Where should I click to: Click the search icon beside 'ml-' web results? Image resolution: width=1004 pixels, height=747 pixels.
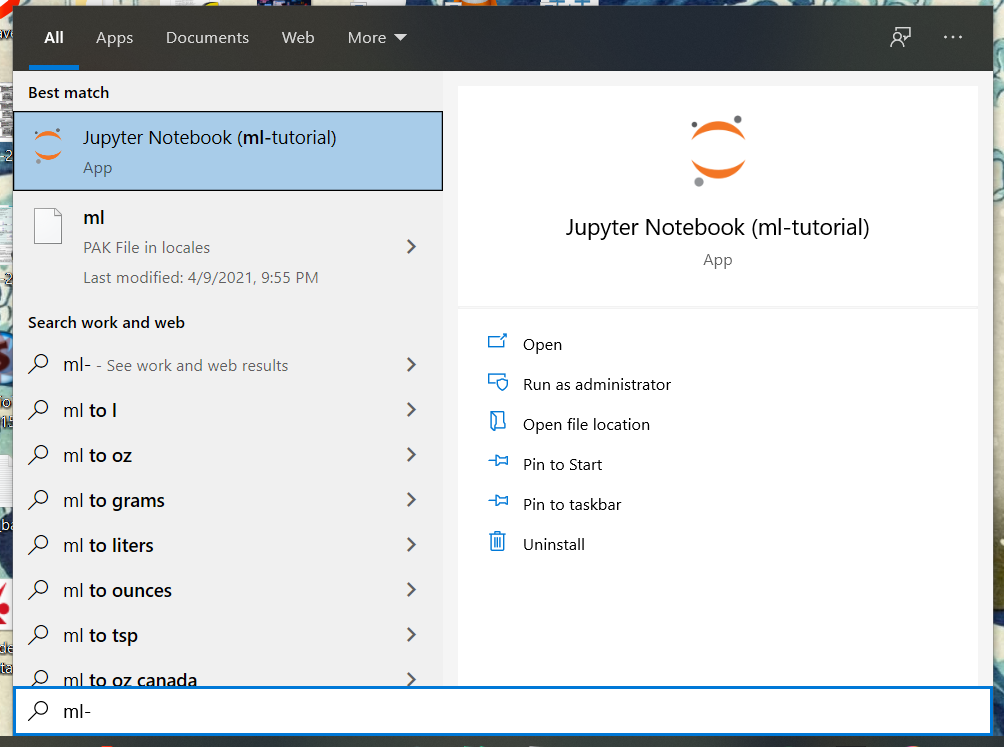point(38,364)
